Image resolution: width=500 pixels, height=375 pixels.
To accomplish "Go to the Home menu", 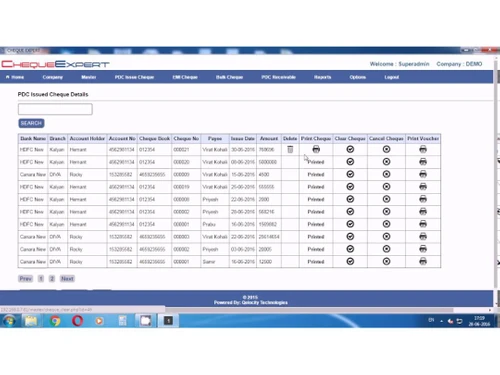I will click(x=15, y=77).
